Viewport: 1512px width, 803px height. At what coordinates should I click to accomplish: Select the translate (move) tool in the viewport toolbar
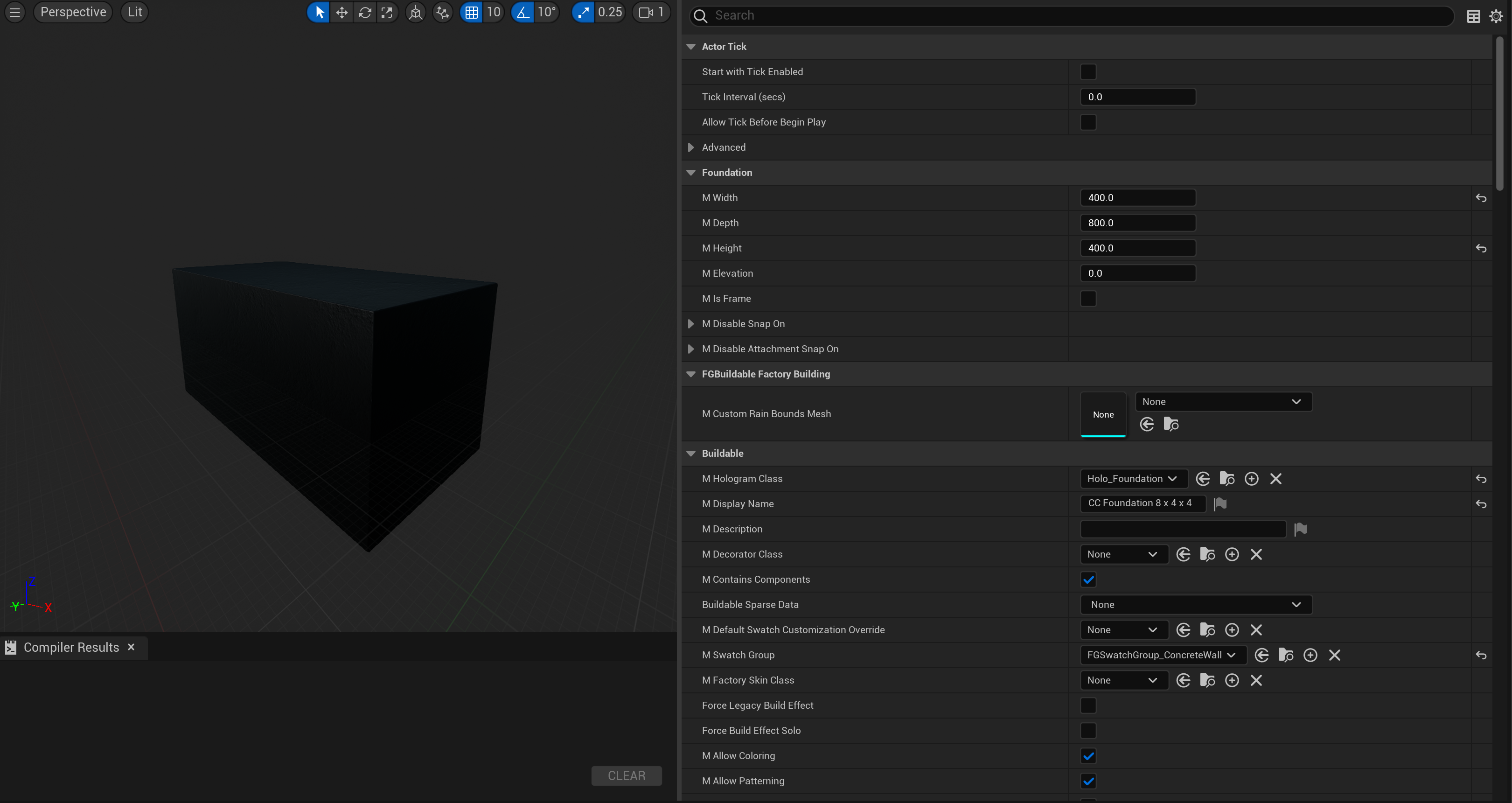click(341, 12)
